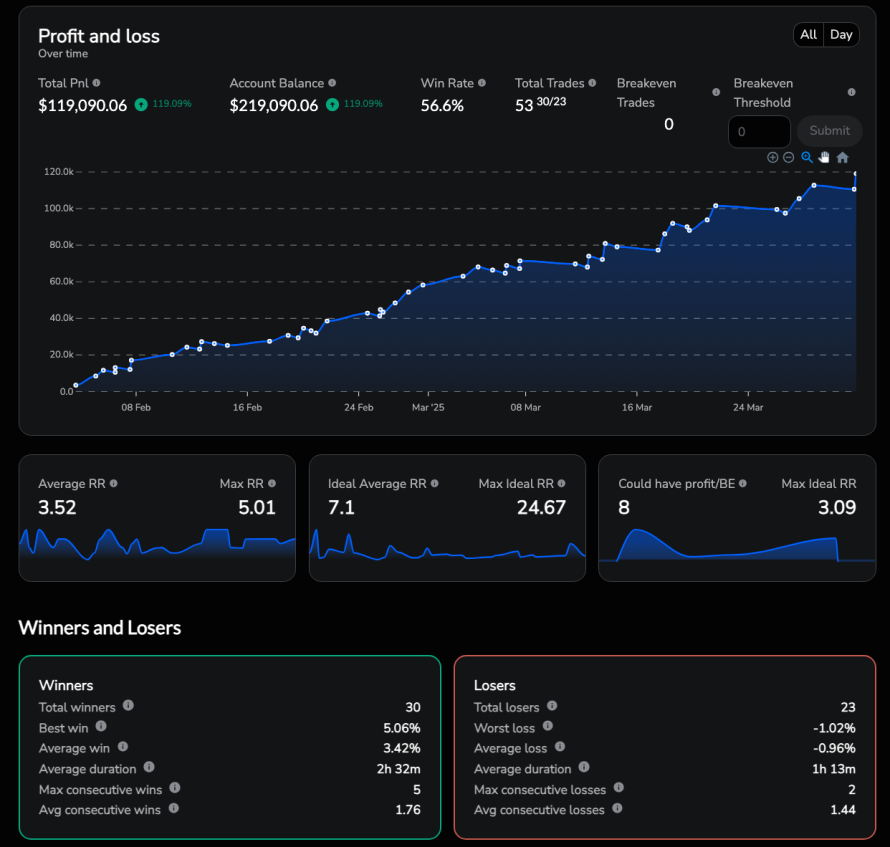Switch chart to All view
The image size is (890, 847).
(x=808, y=35)
